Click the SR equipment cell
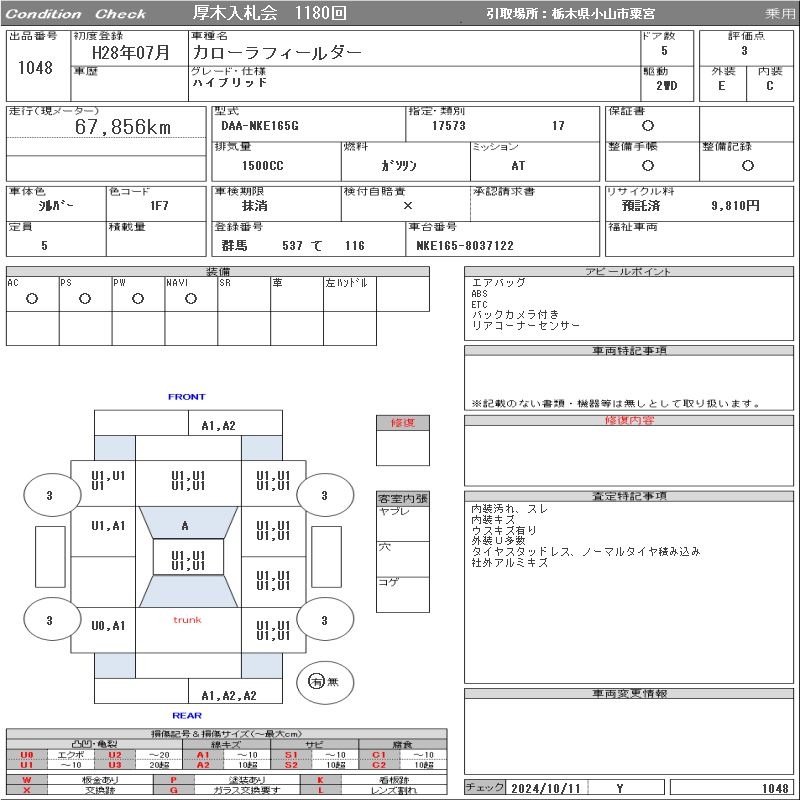 (244, 294)
